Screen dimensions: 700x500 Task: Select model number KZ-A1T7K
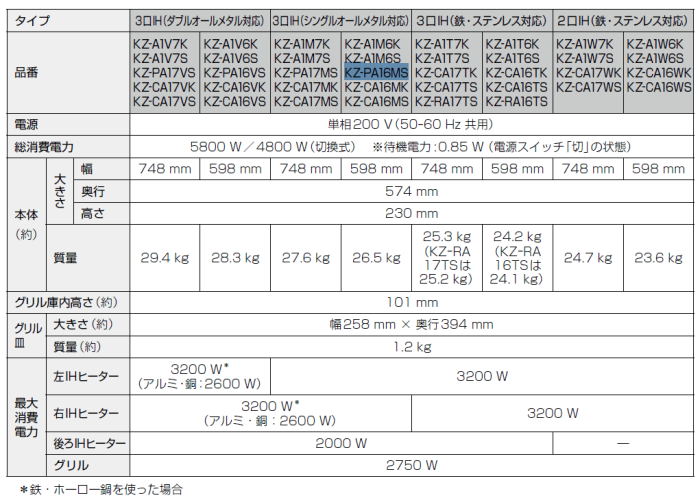click(x=442, y=44)
